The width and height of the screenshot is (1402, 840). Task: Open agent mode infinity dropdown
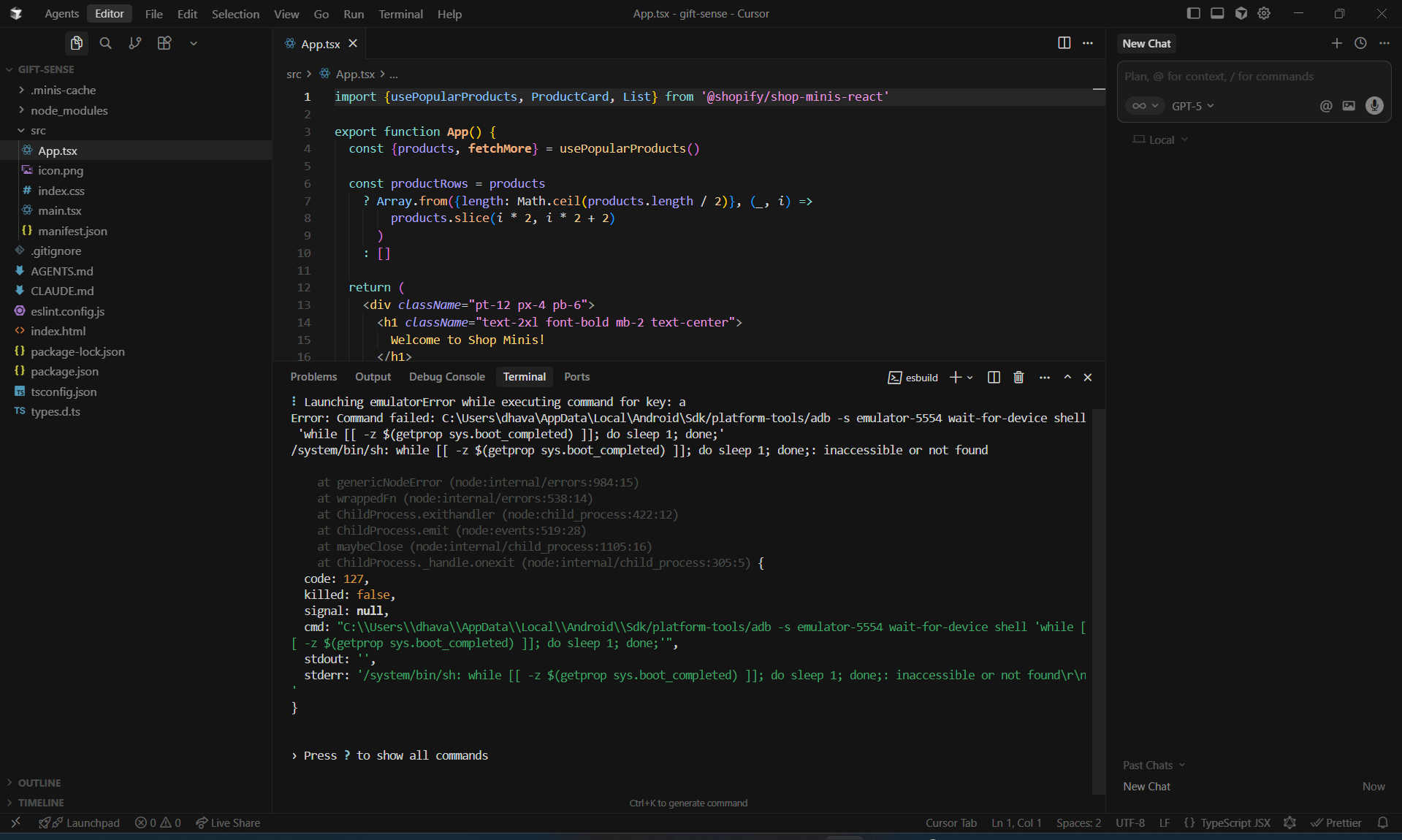(x=1144, y=106)
